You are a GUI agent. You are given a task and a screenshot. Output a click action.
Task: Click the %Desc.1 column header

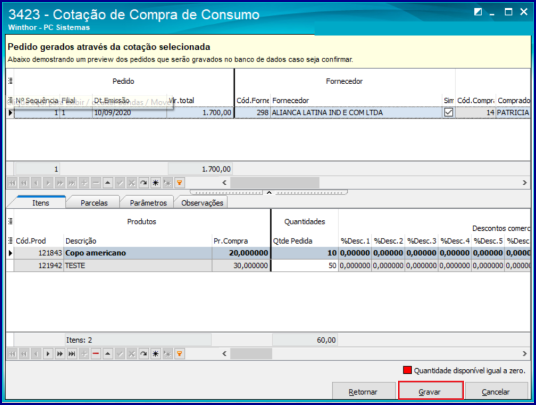pyautogui.click(x=355, y=241)
